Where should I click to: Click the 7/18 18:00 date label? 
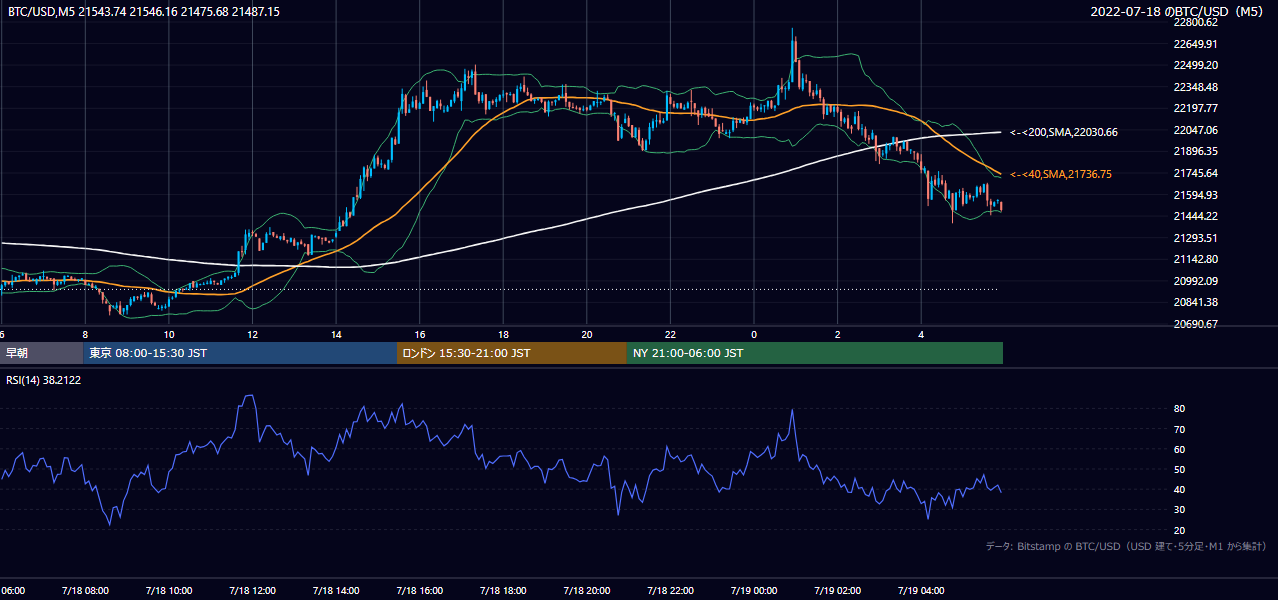tap(503, 590)
